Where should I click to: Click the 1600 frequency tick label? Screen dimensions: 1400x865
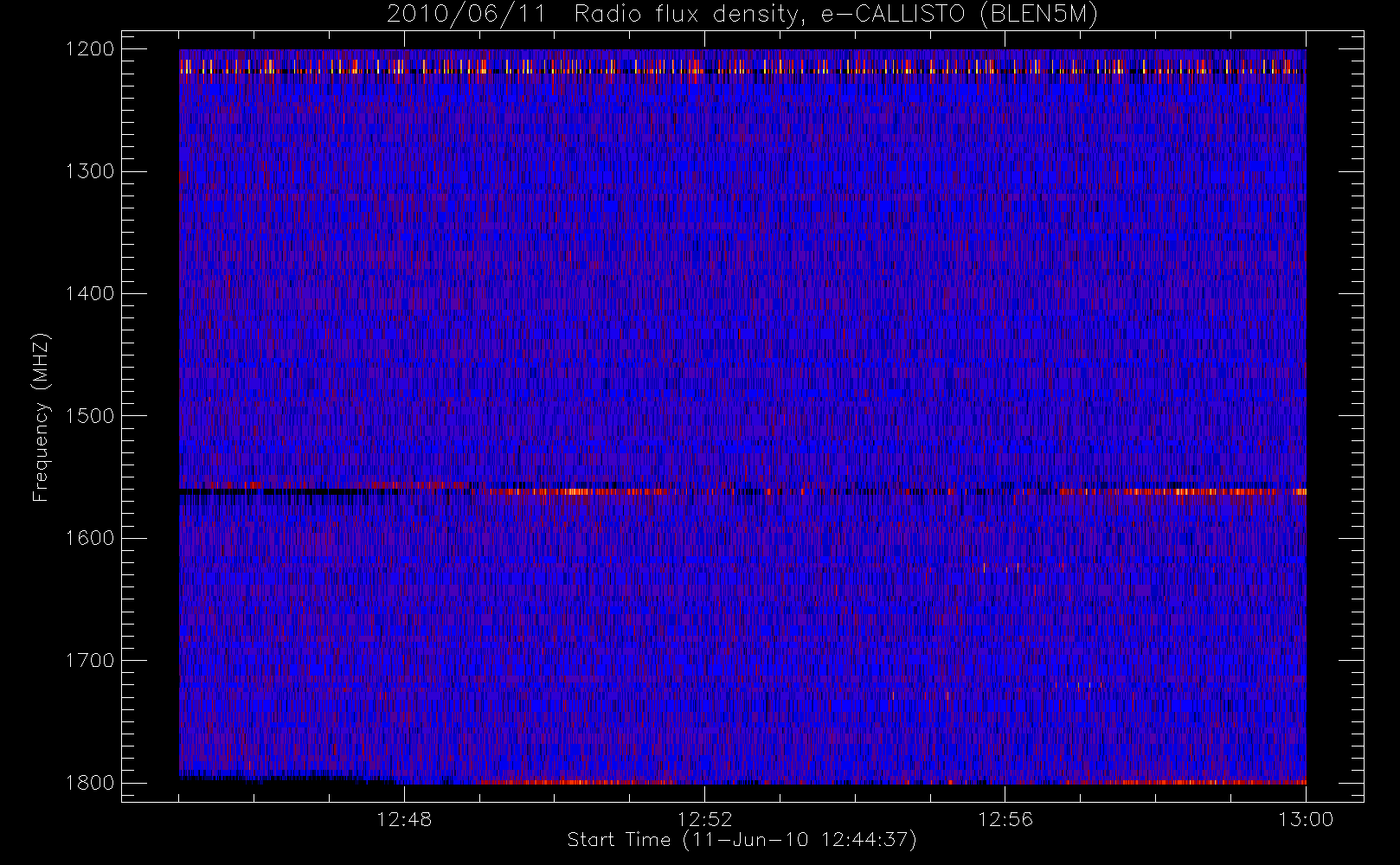90,538
